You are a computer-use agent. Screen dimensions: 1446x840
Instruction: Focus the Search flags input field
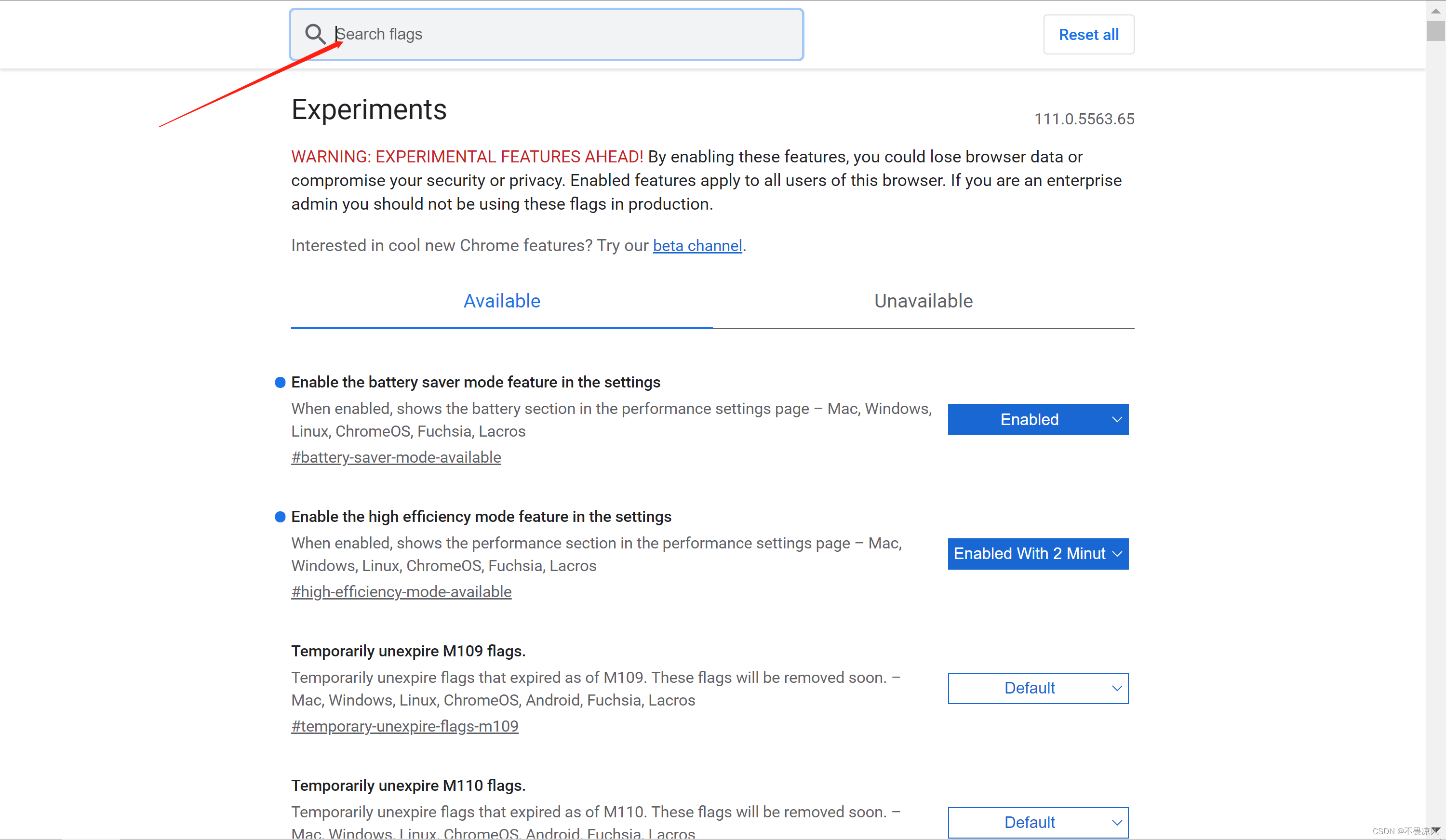pyautogui.click(x=546, y=34)
